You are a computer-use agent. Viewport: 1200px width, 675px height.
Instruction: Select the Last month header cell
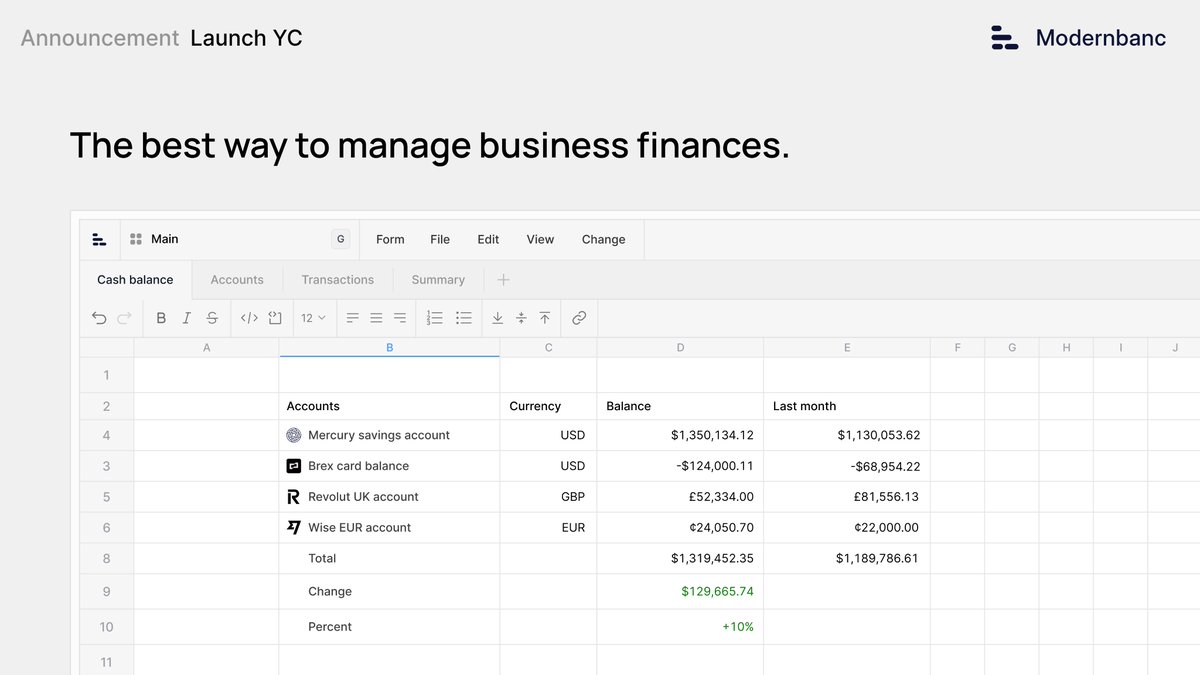click(847, 406)
